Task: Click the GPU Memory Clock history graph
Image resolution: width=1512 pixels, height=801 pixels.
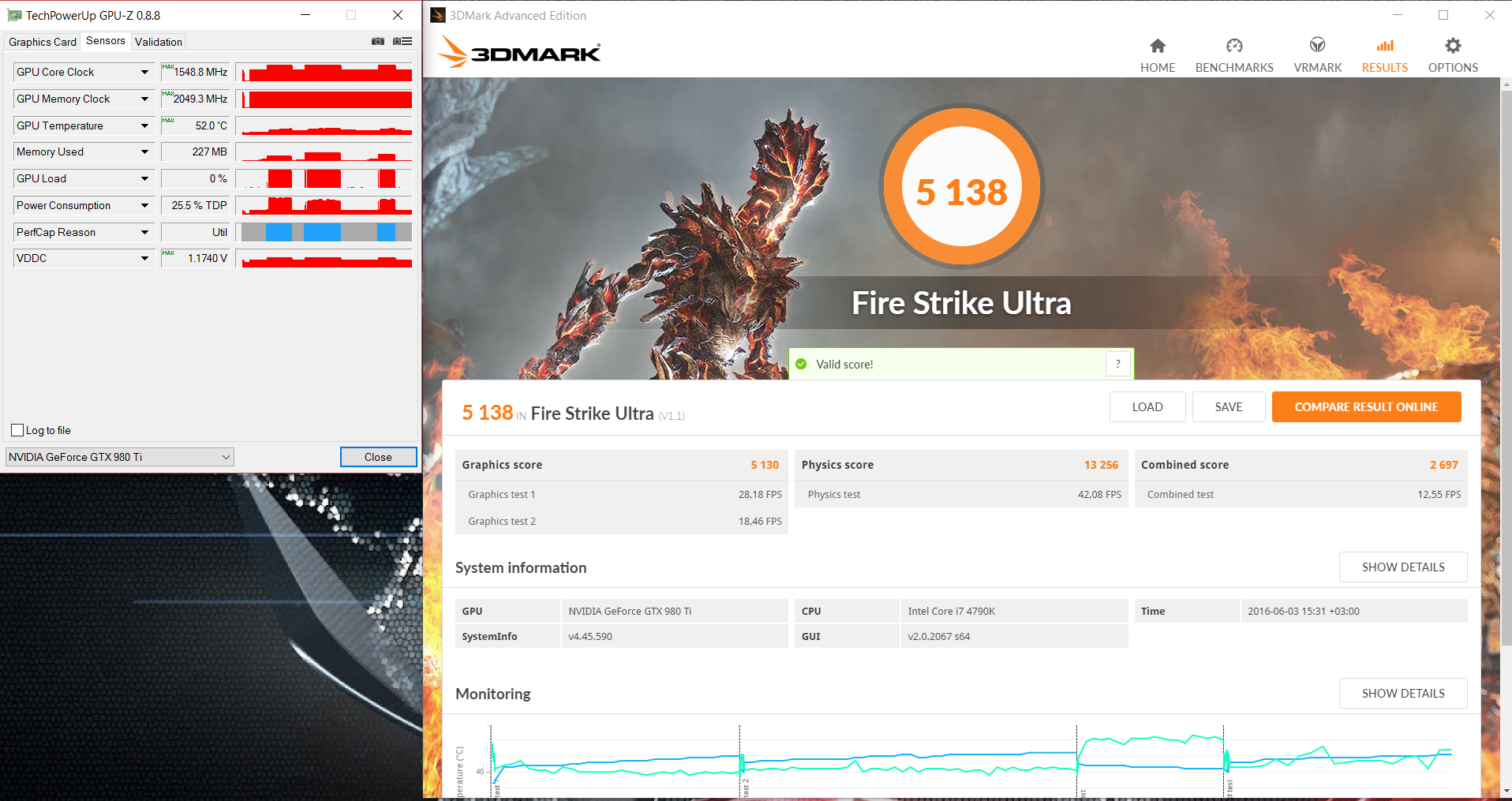Action: (324, 99)
